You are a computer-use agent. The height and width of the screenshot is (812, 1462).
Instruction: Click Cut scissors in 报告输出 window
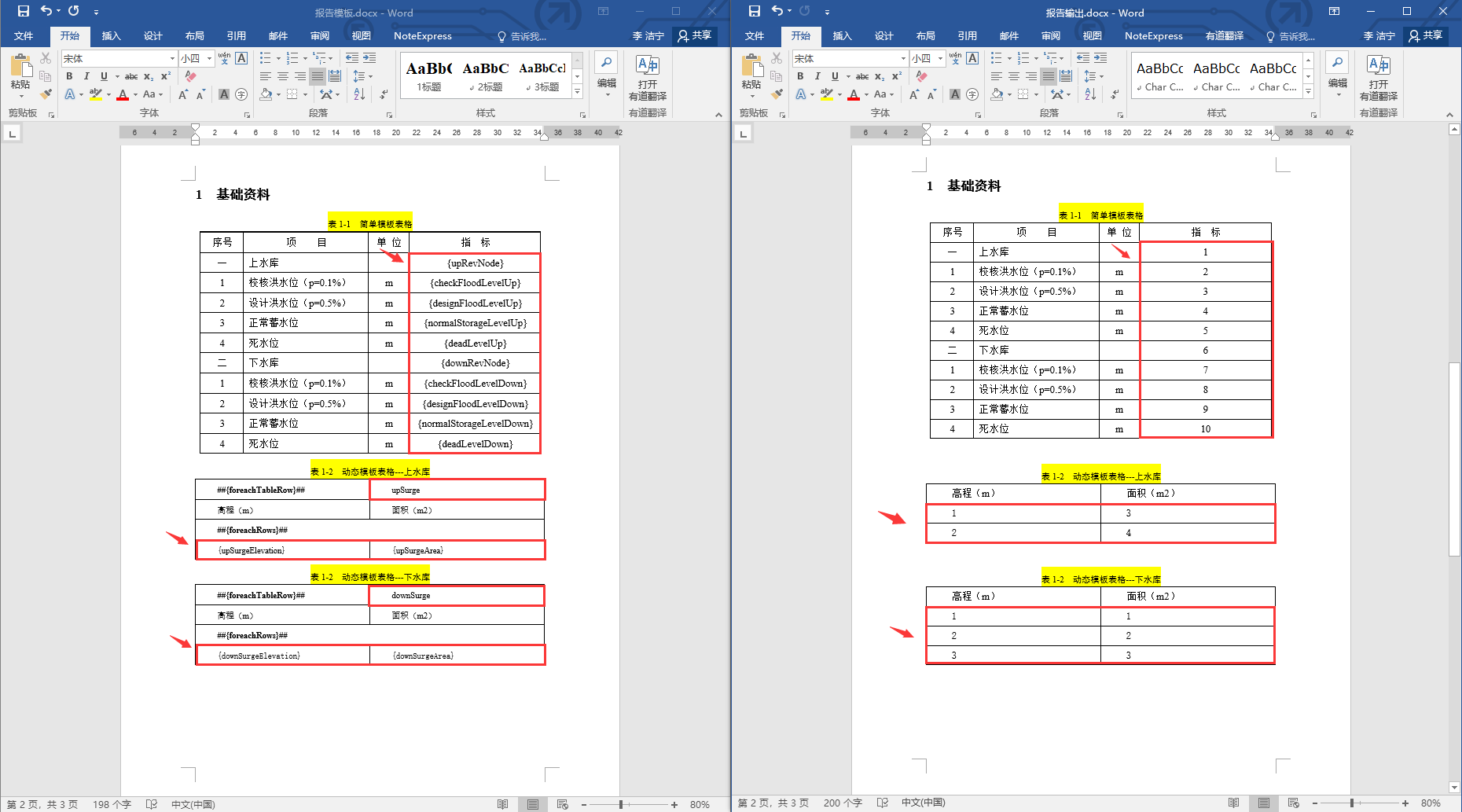(777, 58)
